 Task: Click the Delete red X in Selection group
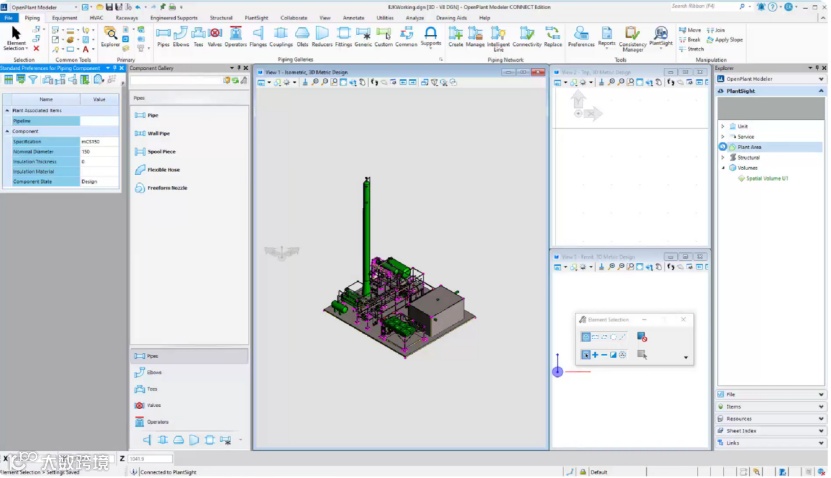[x=36, y=49]
